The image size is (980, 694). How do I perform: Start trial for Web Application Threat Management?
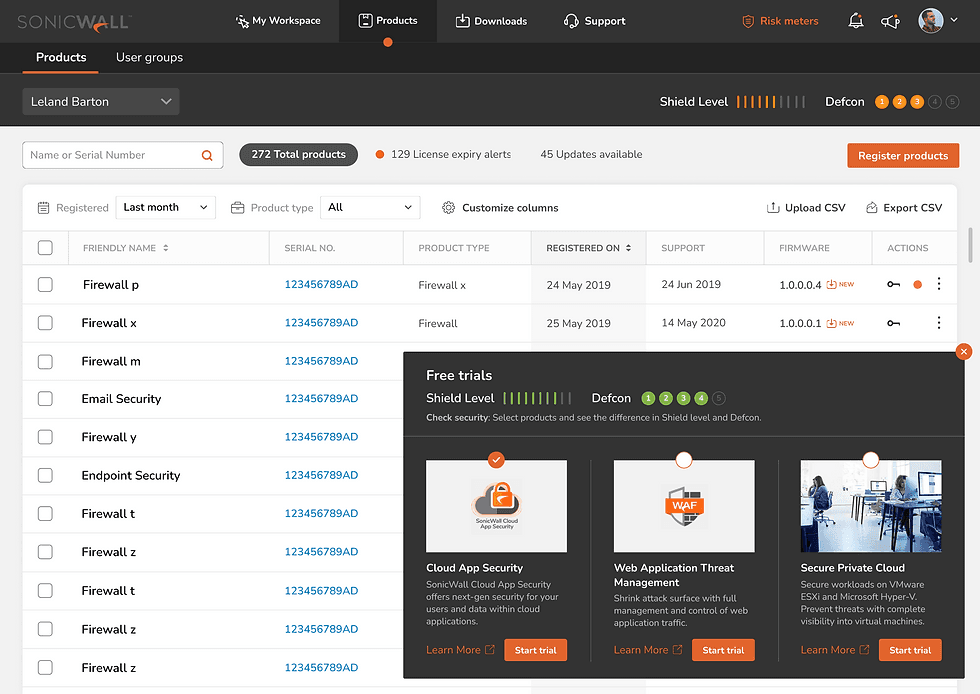723,650
